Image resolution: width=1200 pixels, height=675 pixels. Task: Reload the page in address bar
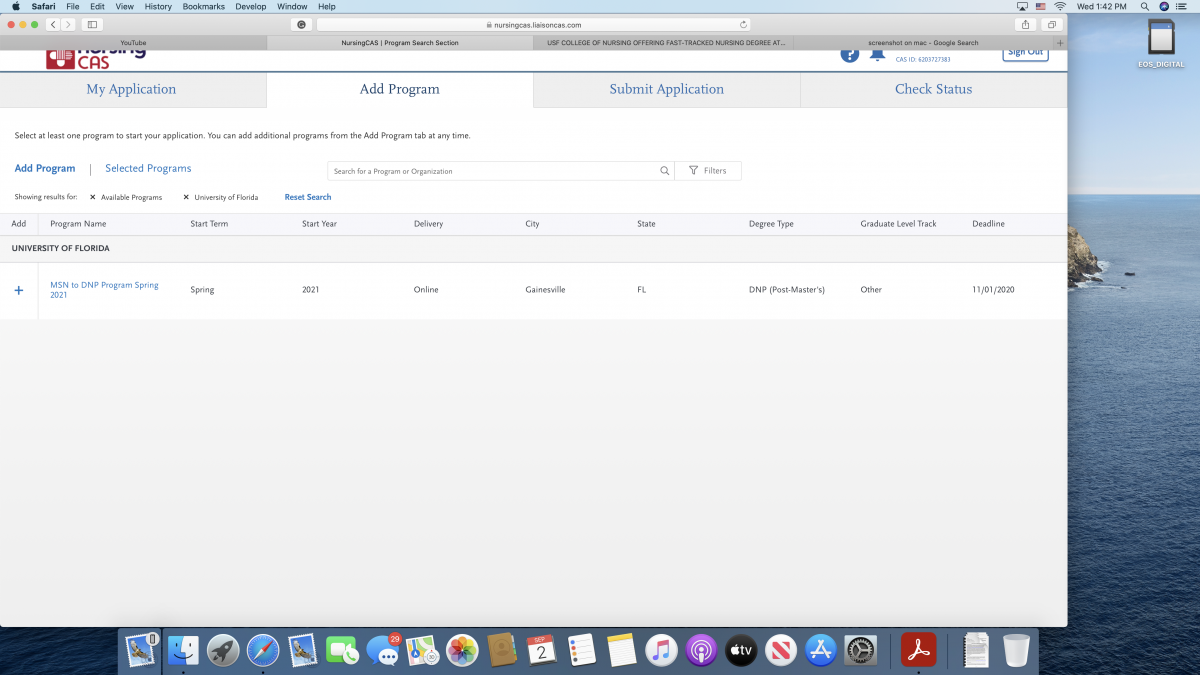[x=743, y=24]
